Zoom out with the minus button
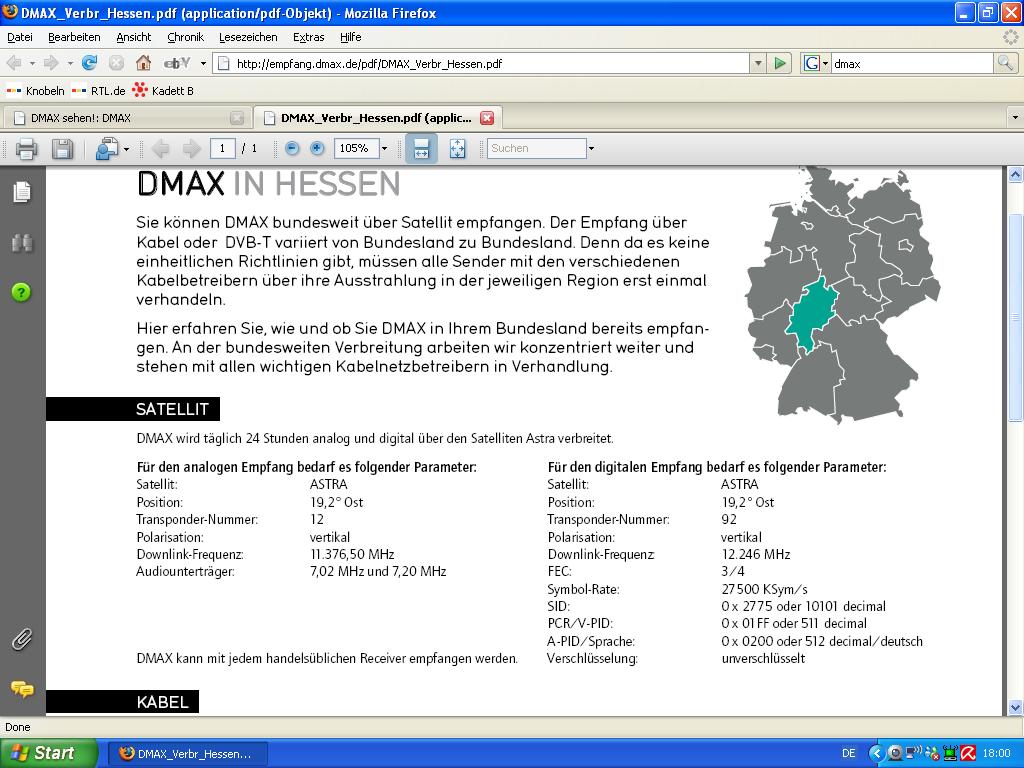1024x768 pixels. pos(292,148)
